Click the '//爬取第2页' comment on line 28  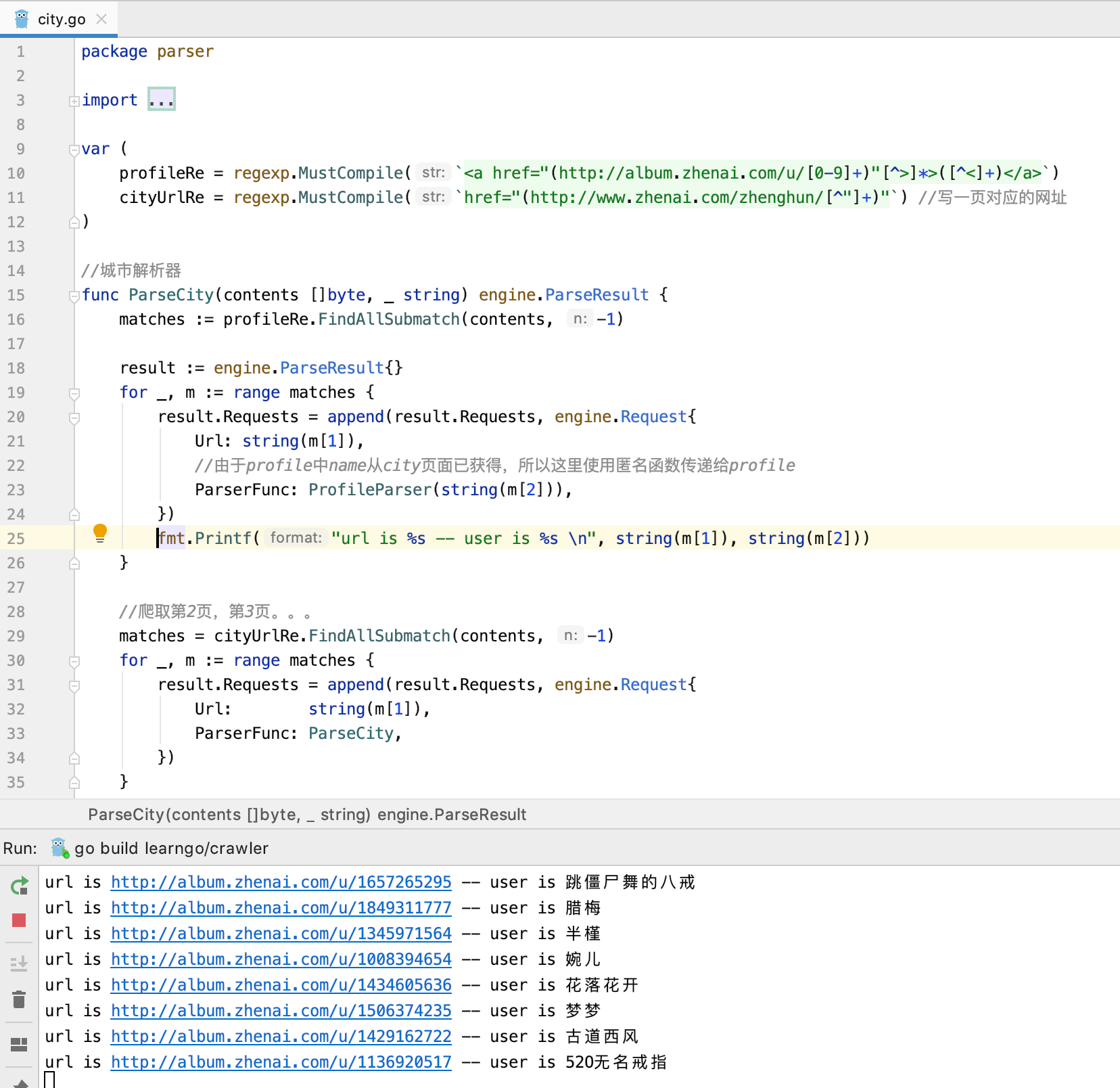[216, 612]
